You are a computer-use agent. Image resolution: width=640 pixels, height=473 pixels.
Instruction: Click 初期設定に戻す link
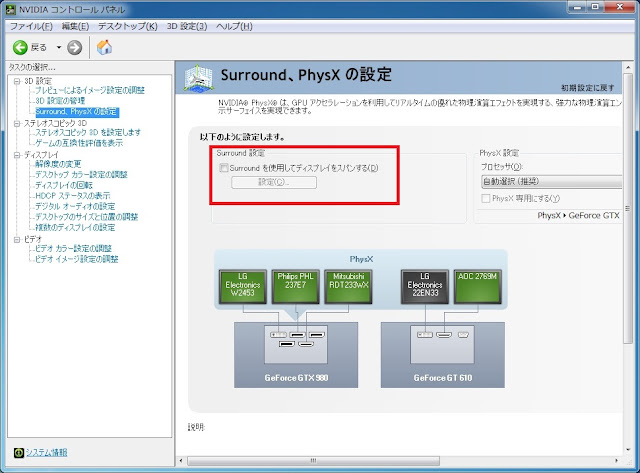[x=587, y=88]
